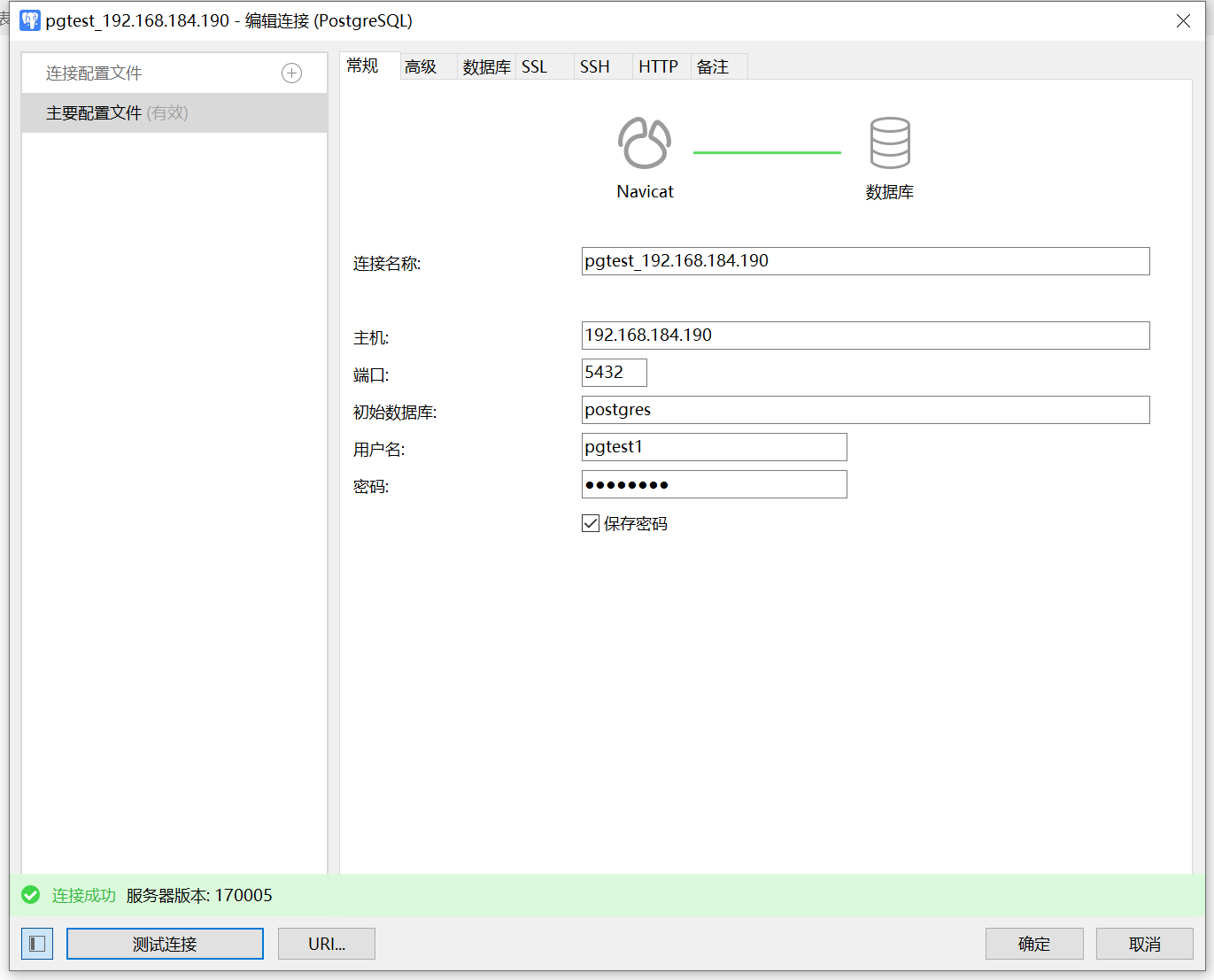
Task: Open the 数据库 tab
Action: pos(486,66)
